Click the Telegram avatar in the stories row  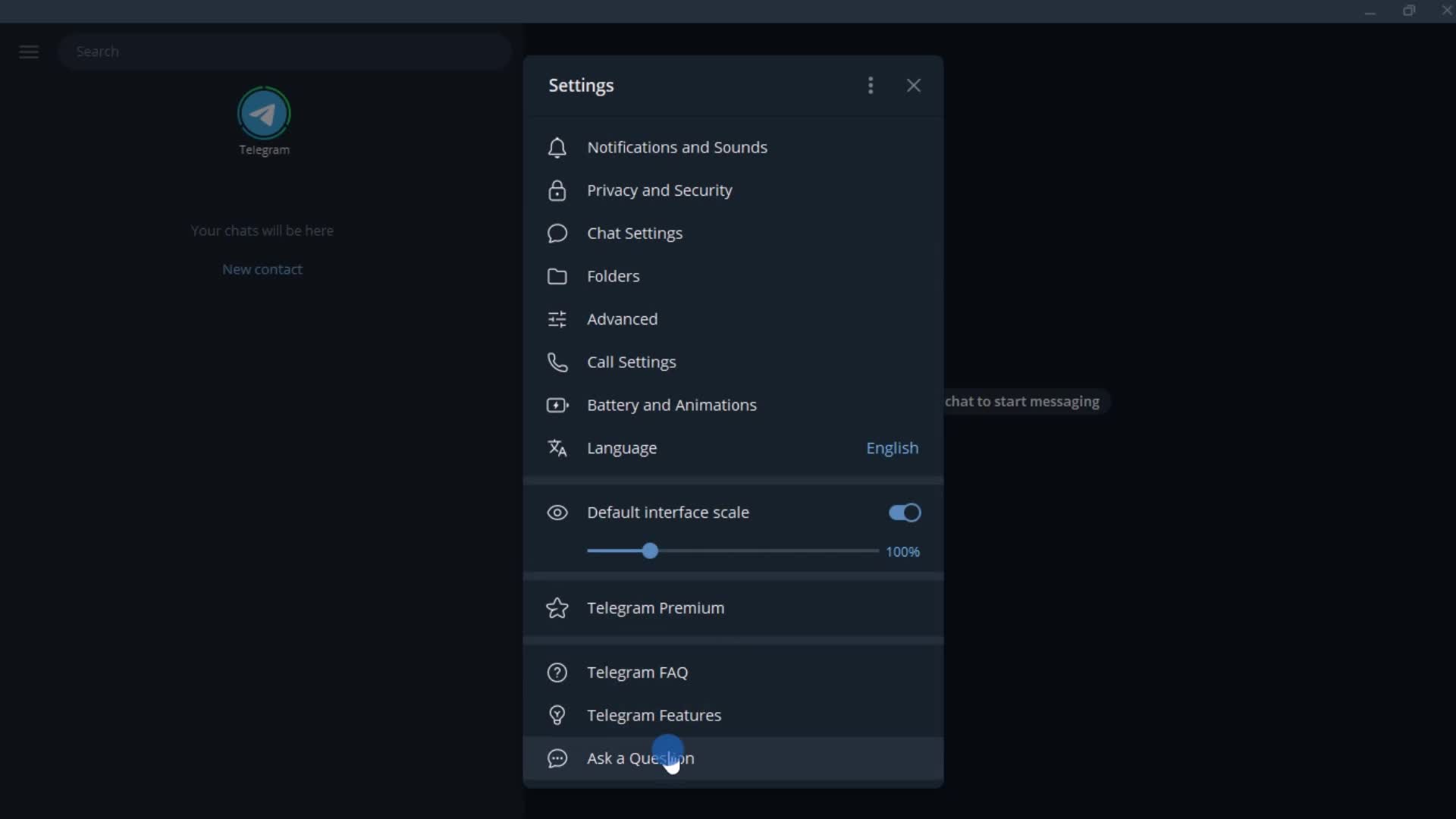pos(264,114)
